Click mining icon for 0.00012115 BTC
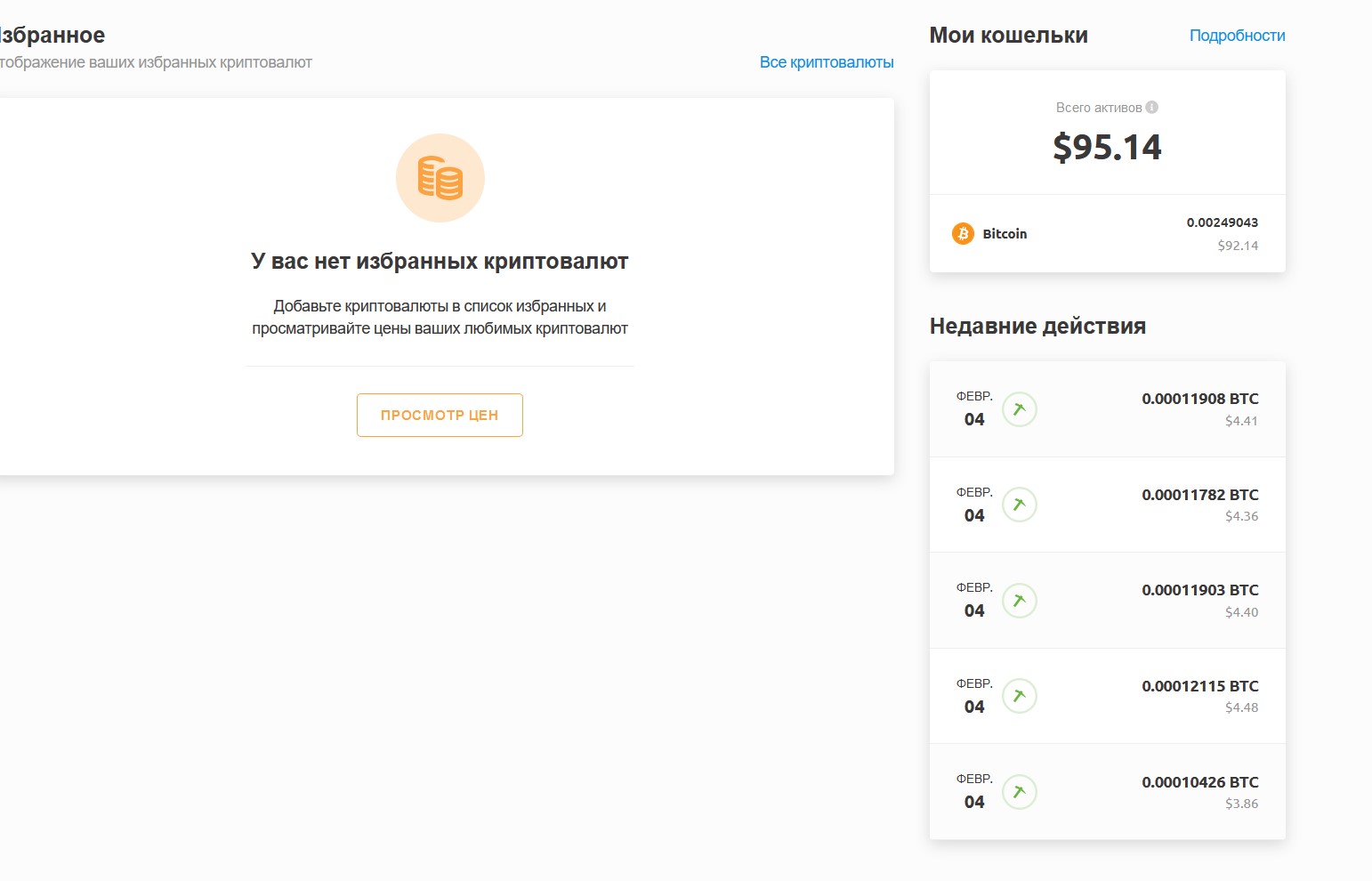The height and width of the screenshot is (881, 1372). [x=1020, y=696]
